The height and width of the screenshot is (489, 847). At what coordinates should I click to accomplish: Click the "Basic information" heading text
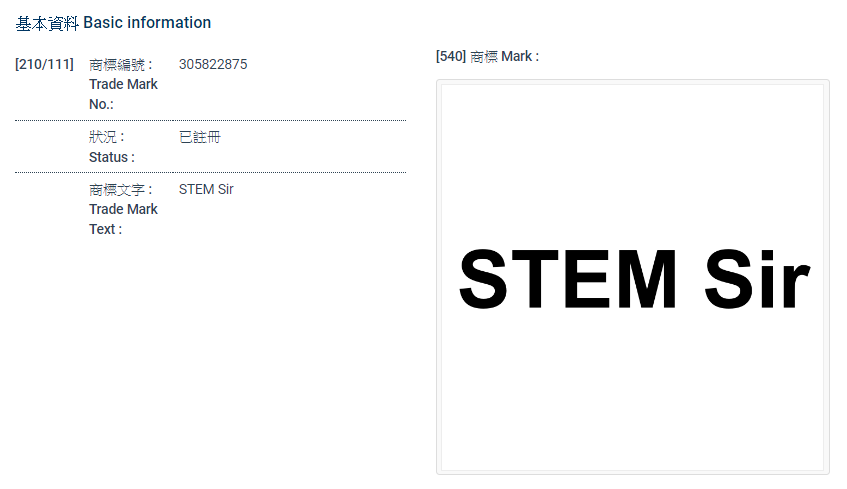(x=147, y=22)
